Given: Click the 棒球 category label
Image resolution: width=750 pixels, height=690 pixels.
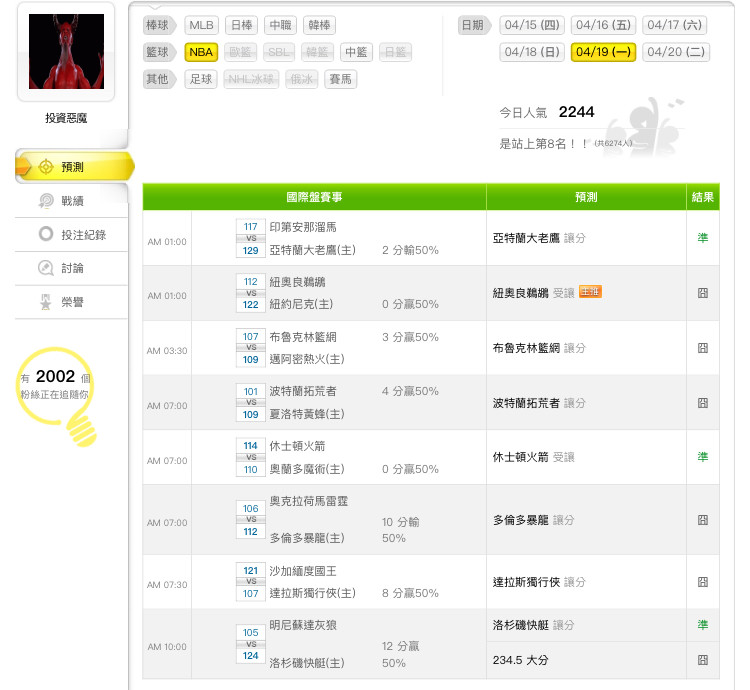Looking at the screenshot, I should coord(160,25).
